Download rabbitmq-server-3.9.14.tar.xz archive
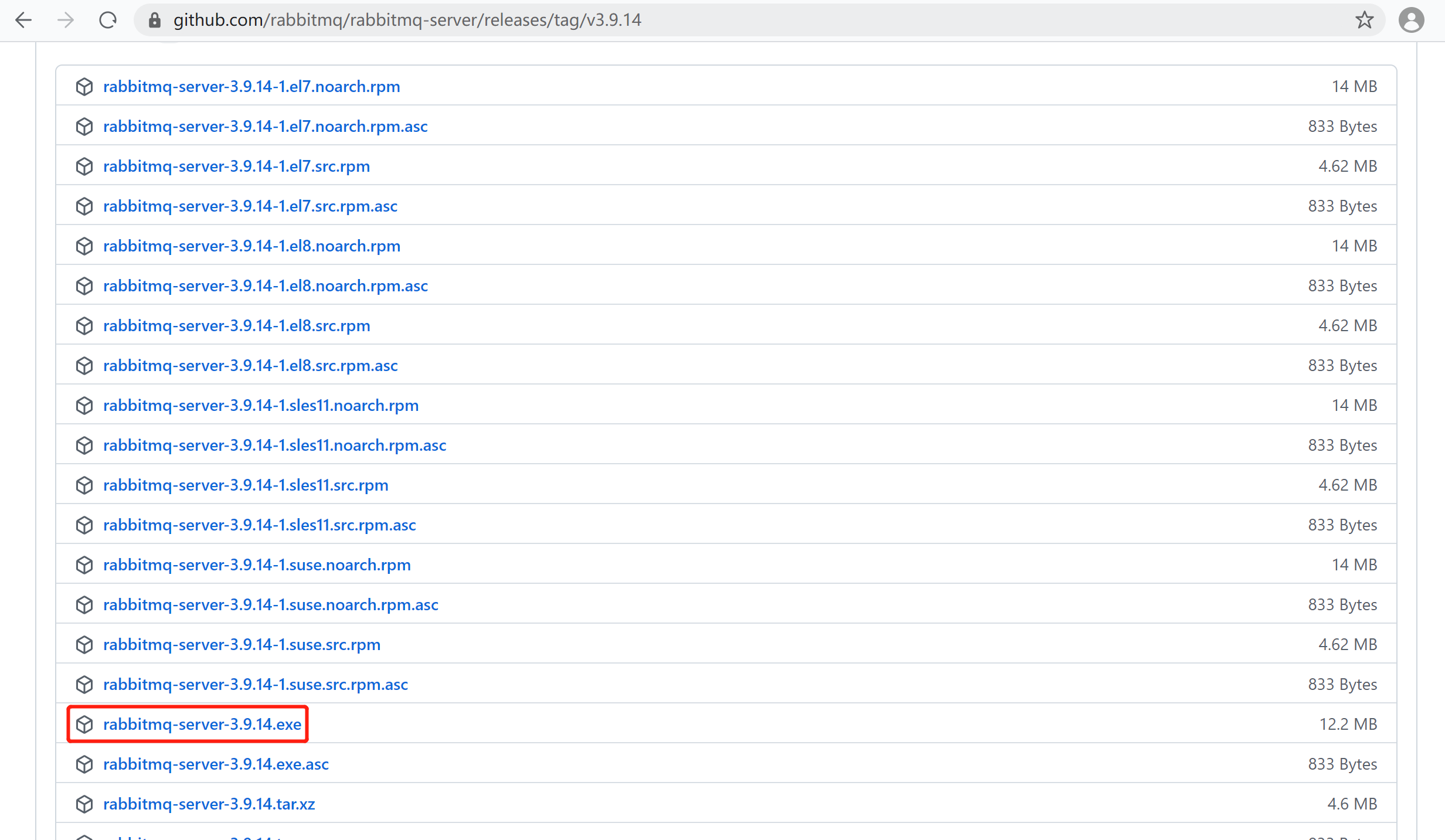 (209, 804)
